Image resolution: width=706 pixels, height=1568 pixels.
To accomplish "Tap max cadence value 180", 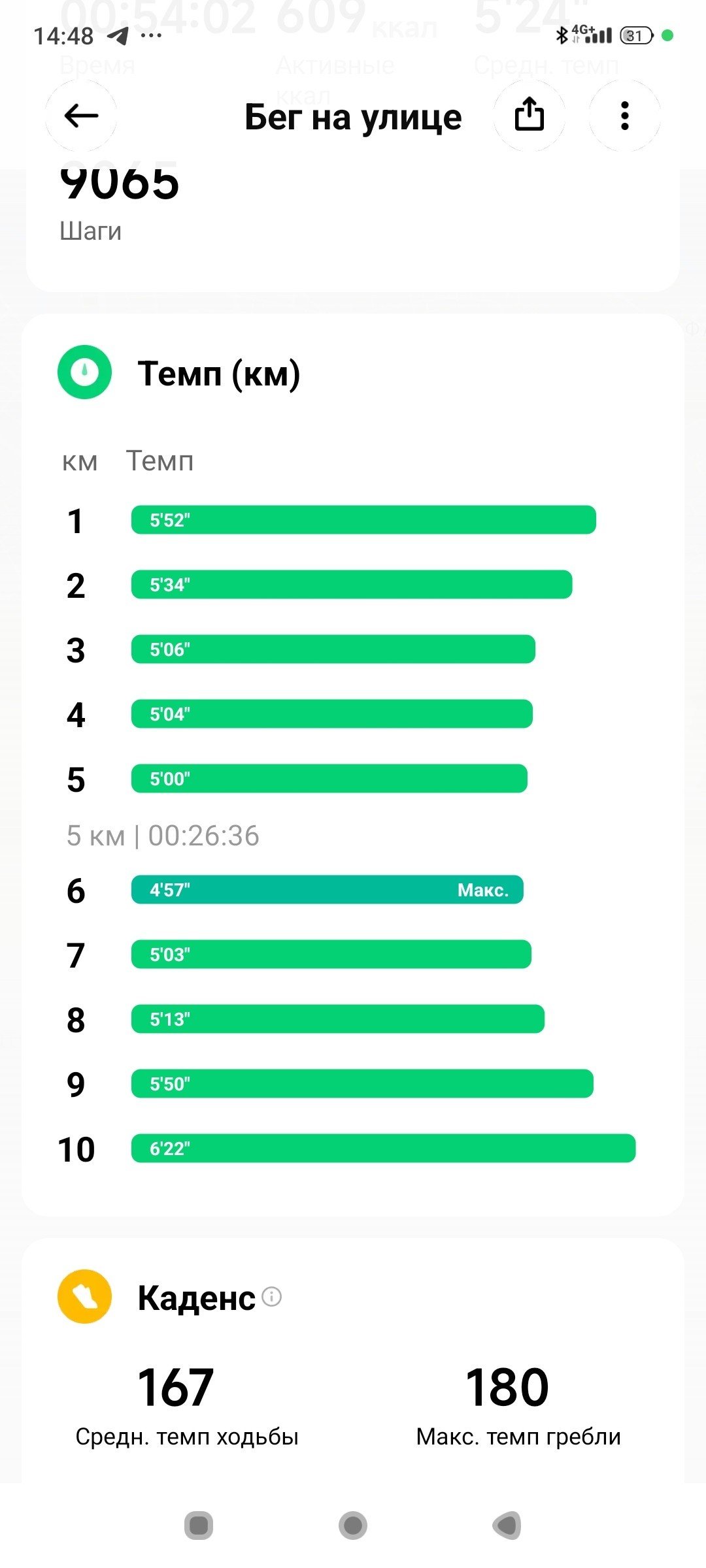I will pyautogui.click(x=507, y=1388).
